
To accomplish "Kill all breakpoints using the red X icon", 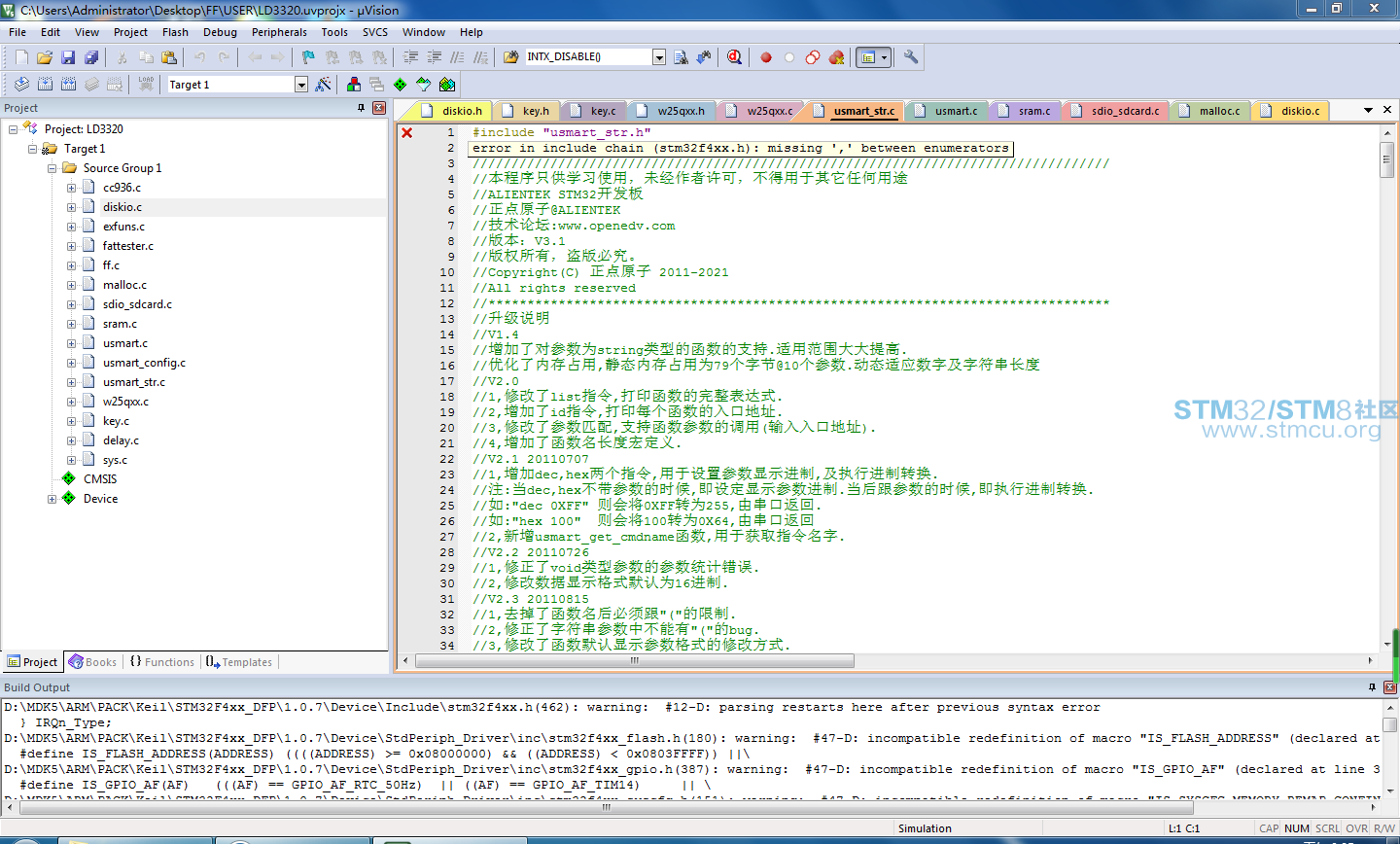I will 836,57.
